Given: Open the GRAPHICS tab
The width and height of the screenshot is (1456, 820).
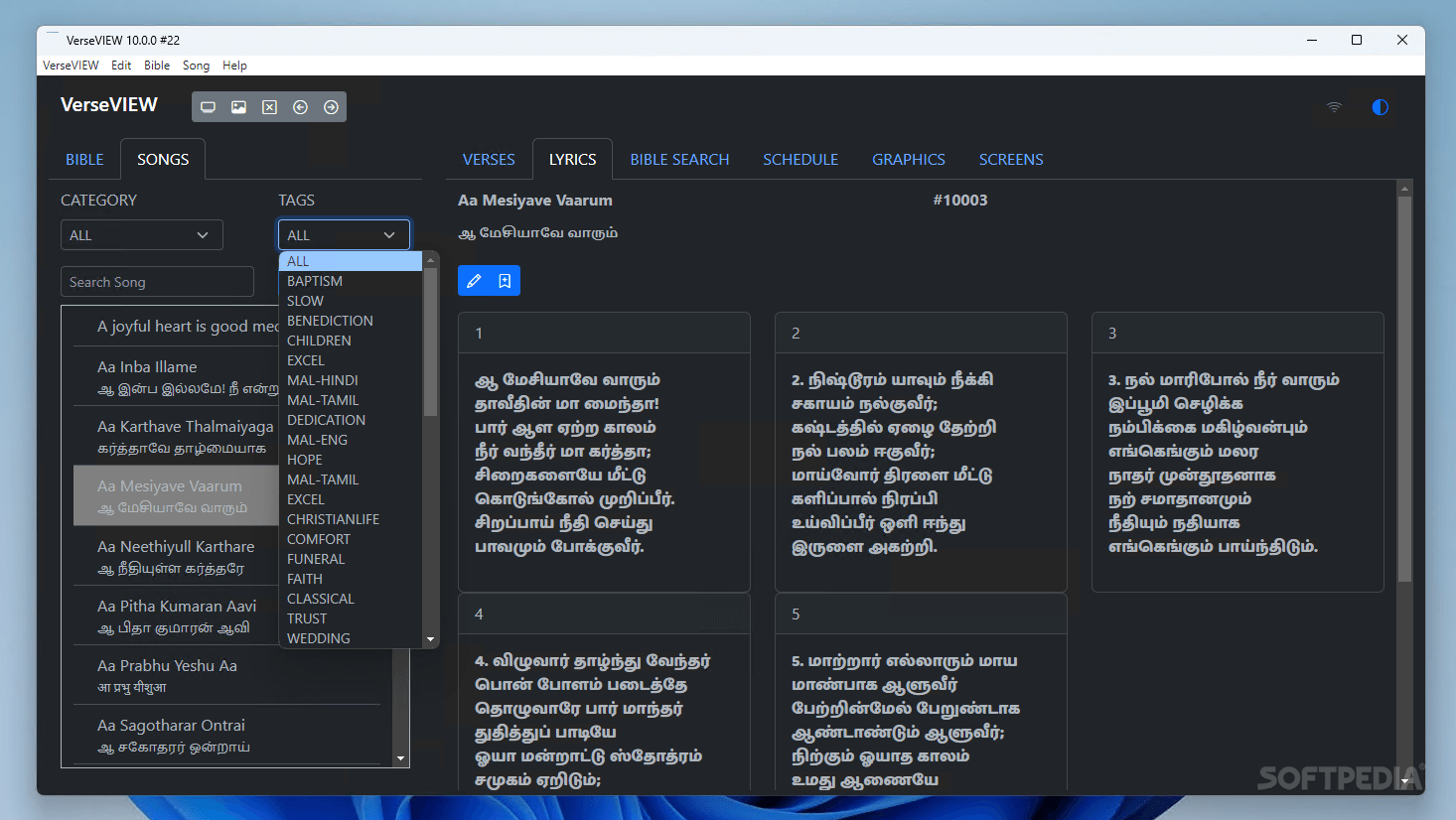Looking at the screenshot, I should [909, 159].
